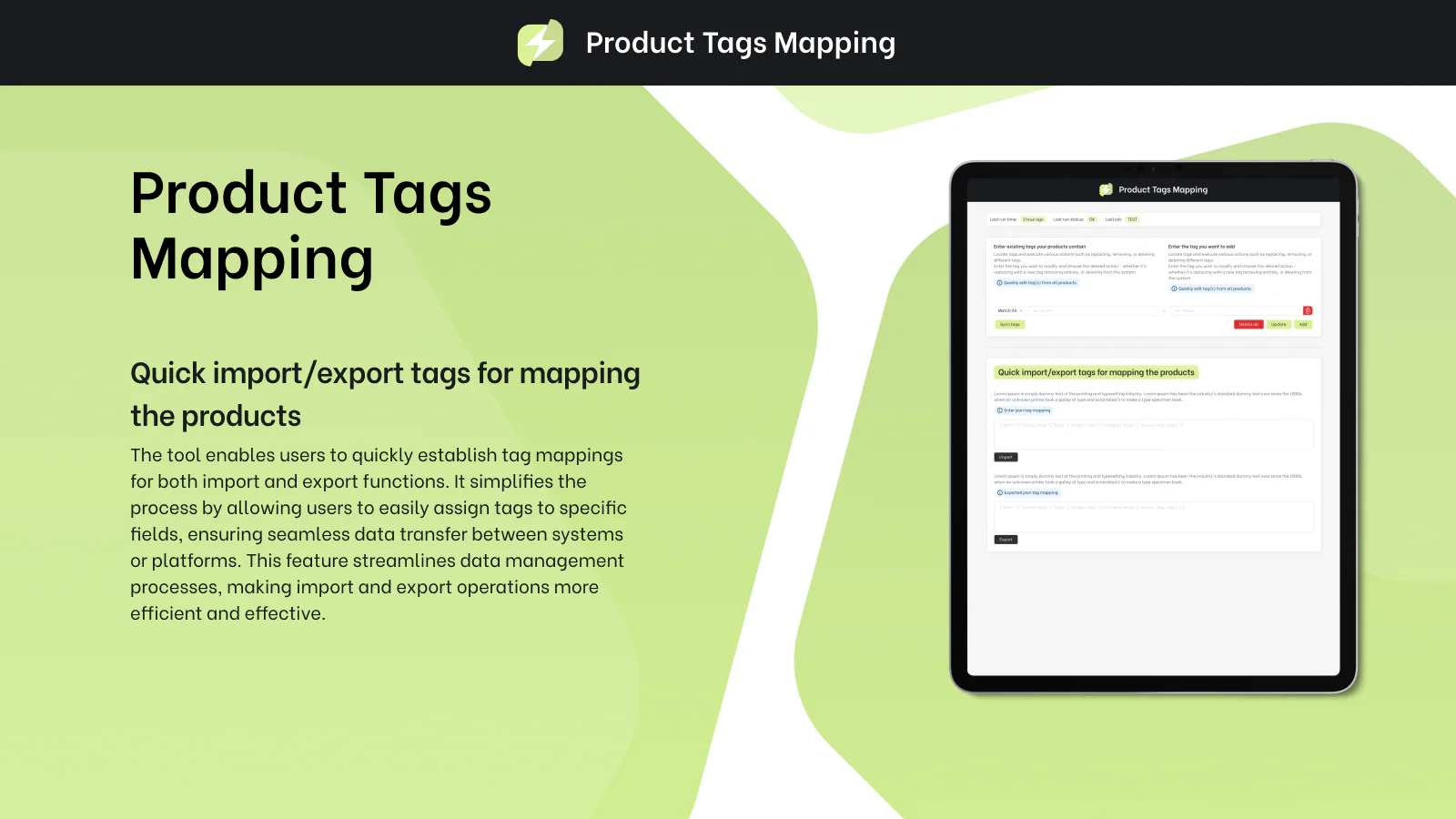Click the dark Import button
1456x819 pixels.
pyautogui.click(x=1006, y=458)
